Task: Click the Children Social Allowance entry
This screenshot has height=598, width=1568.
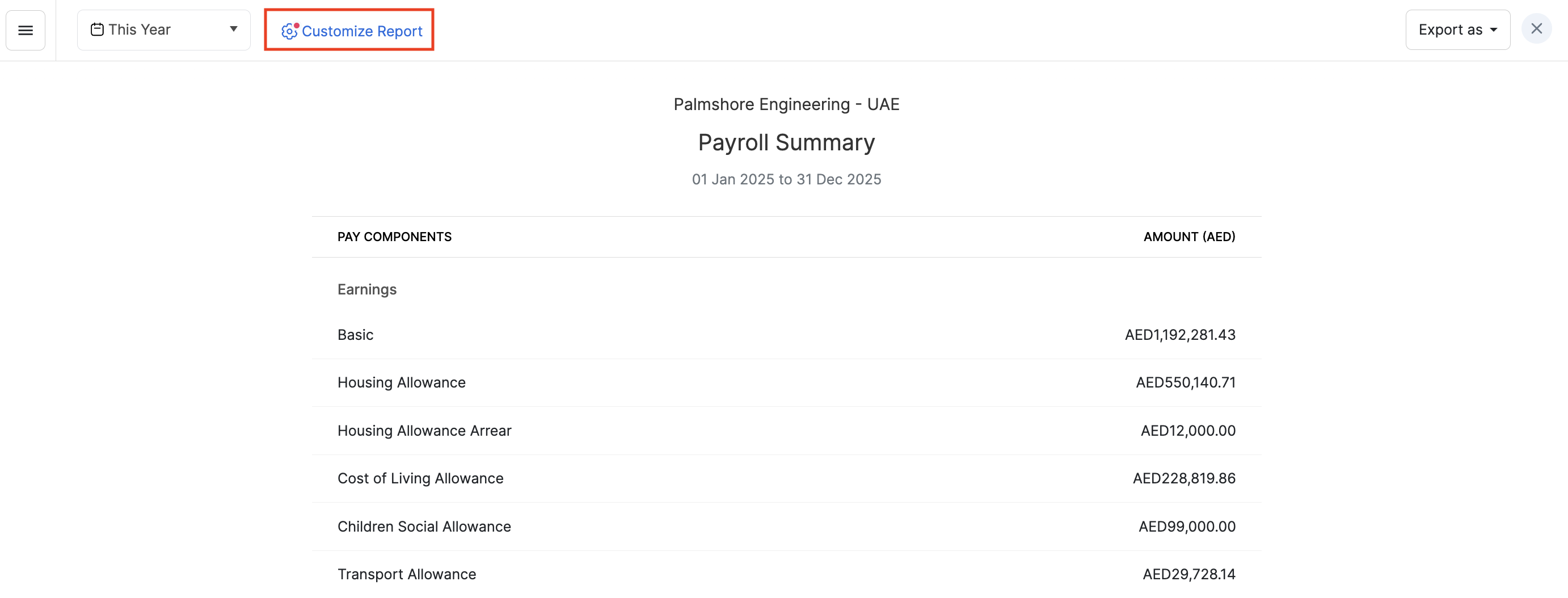Action: (x=424, y=526)
